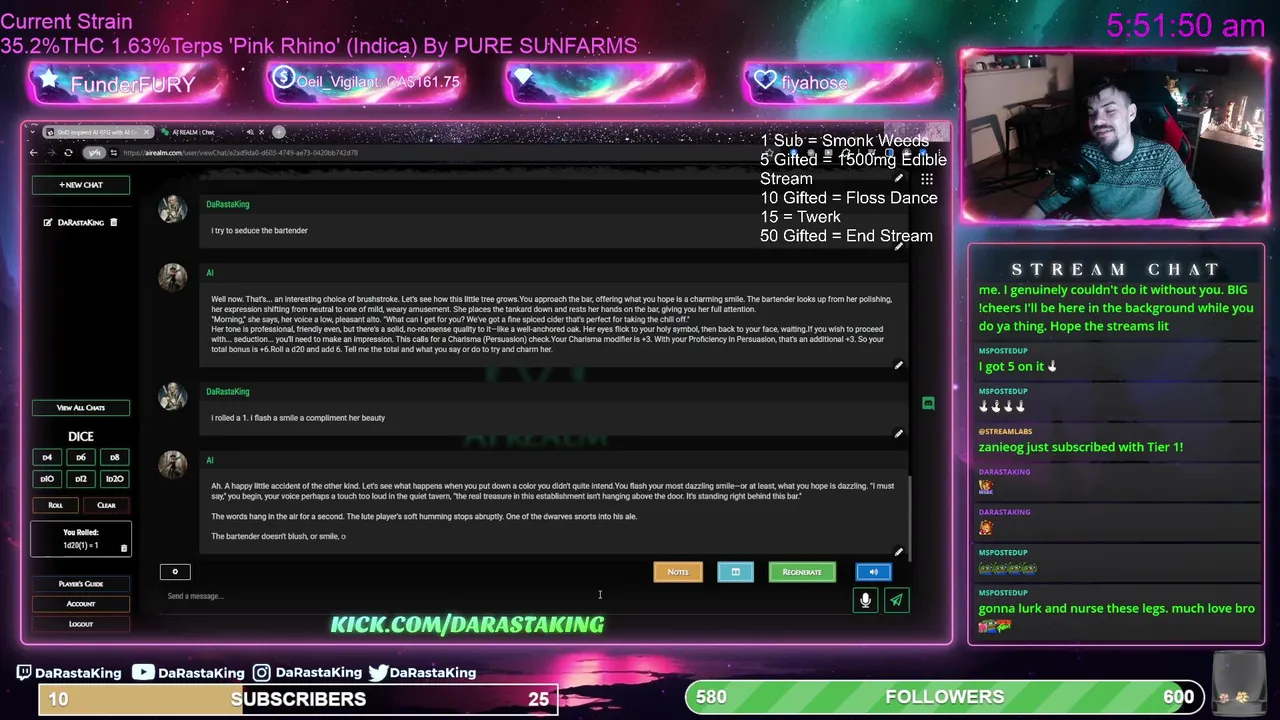Click the 'You Rolled: 1d20(1) = 1' result text
The height and width of the screenshot is (720, 1280).
tap(80, 539)
